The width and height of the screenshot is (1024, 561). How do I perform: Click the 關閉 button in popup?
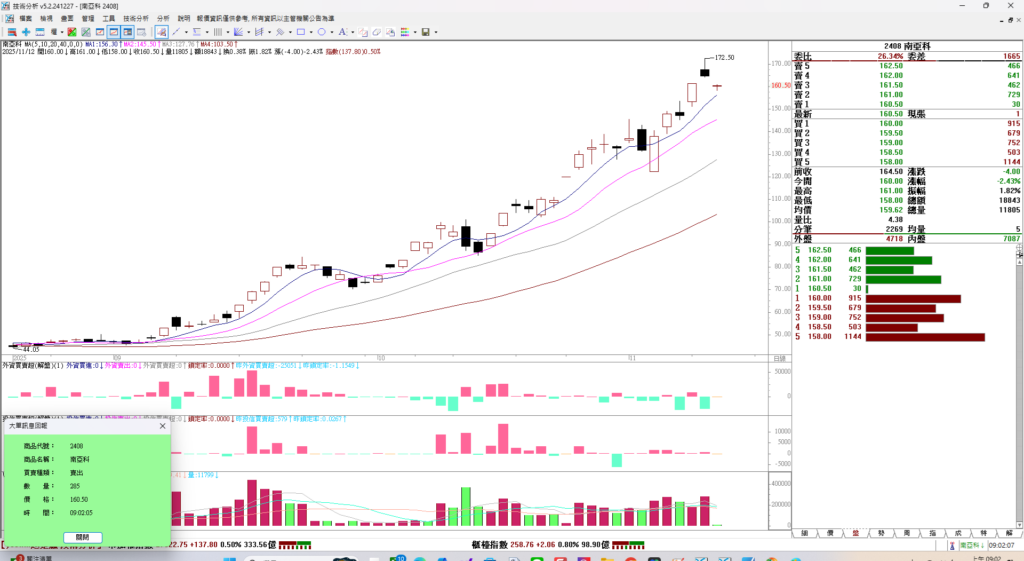coord(82,537)
